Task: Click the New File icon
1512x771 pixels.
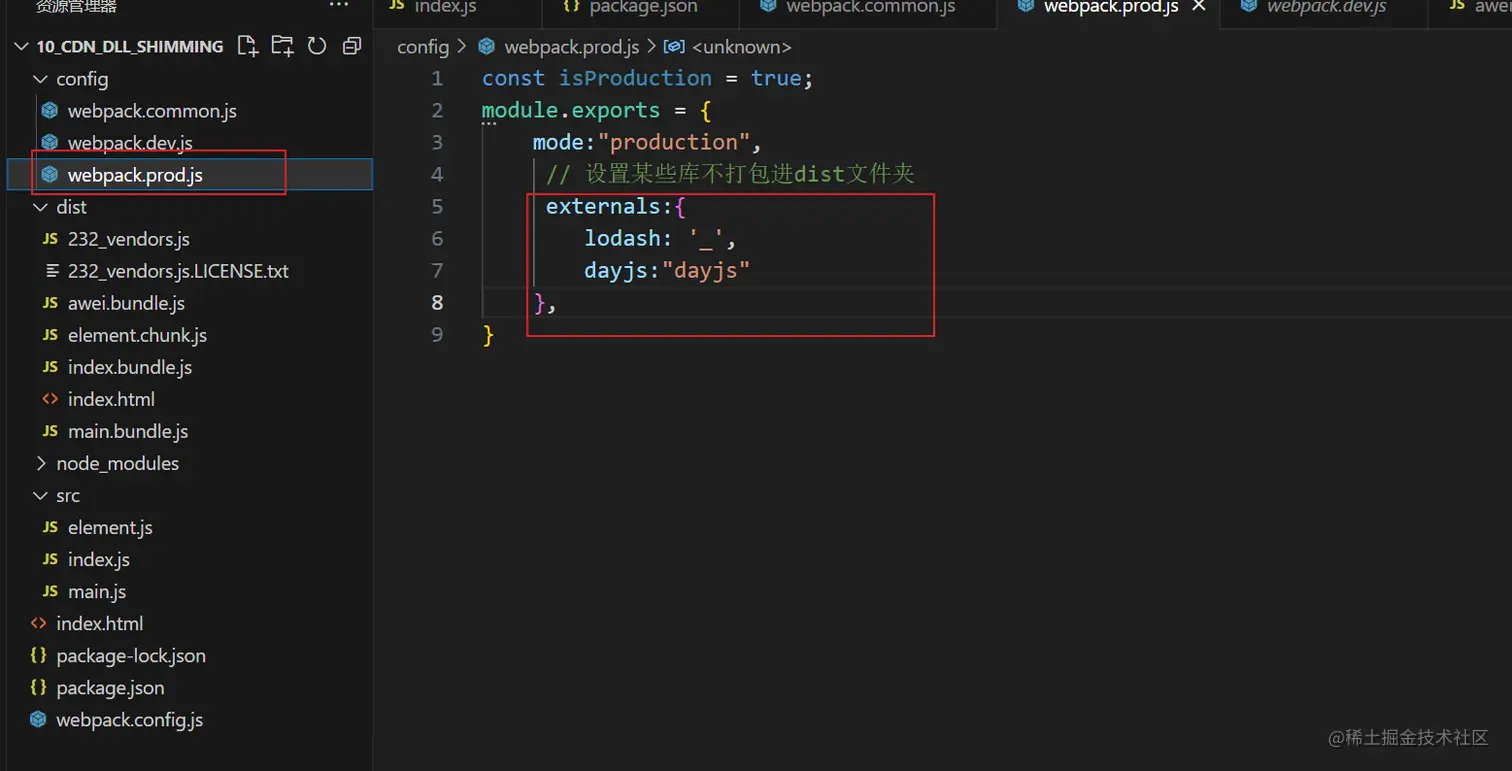Action: coord(247,46)
